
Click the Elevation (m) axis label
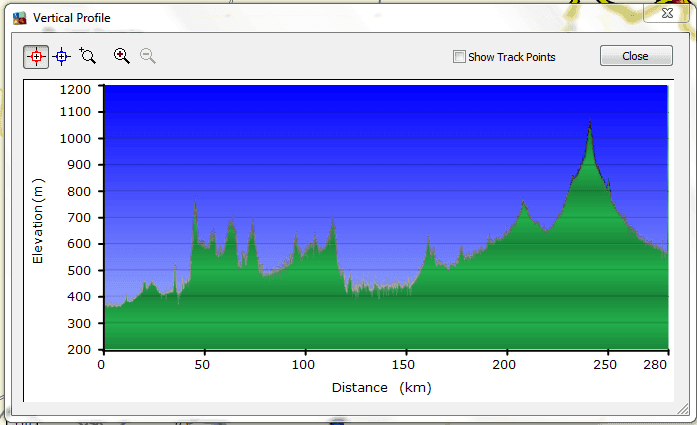pyautogui.click(x=38, y=221)
